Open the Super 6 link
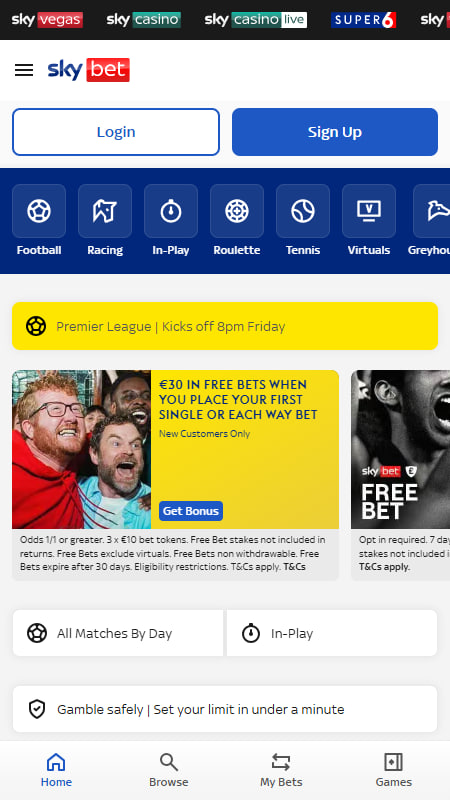The image size is (450, 800). (x=363, y=20)
